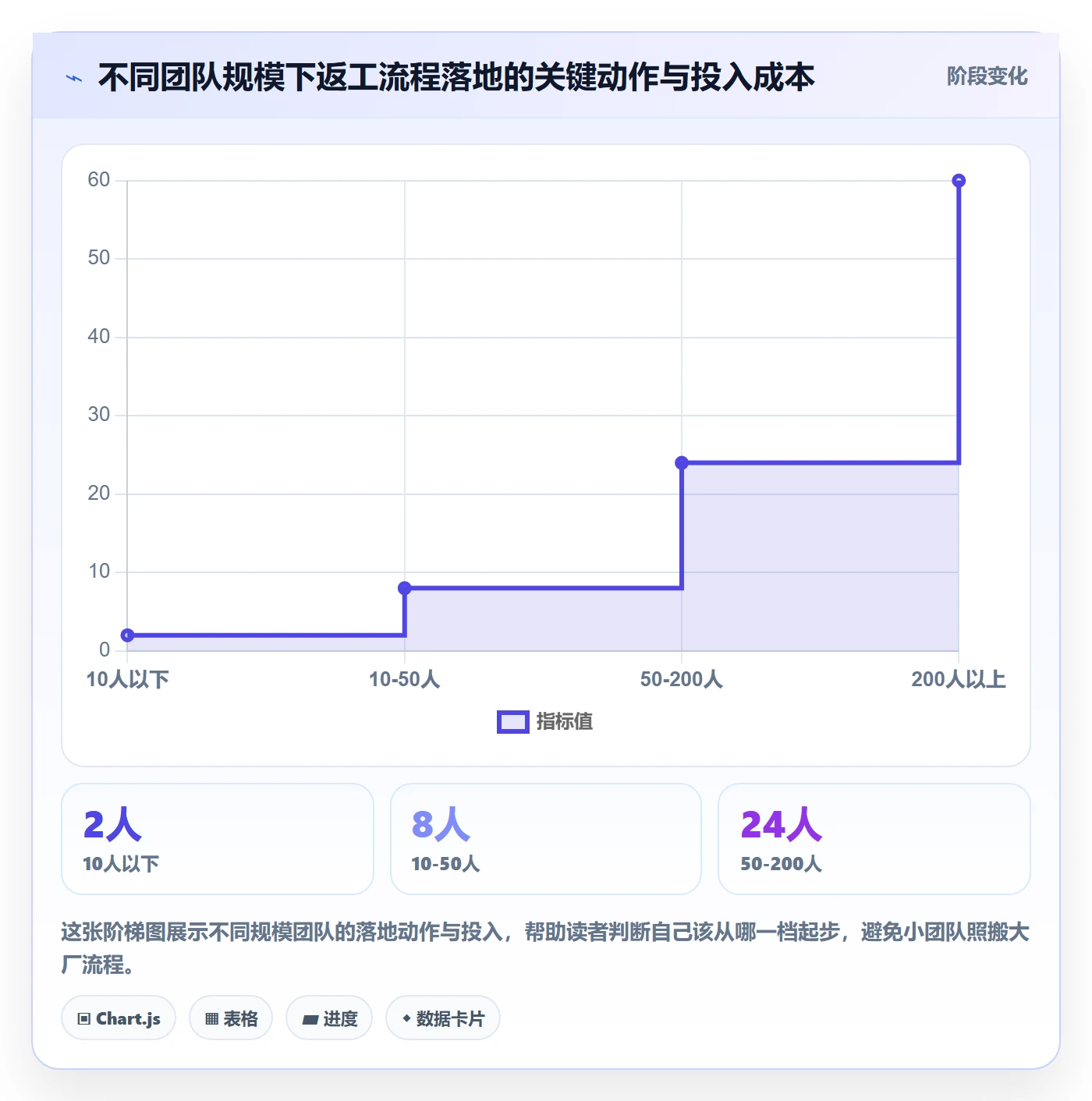The image size is (1092, 1101).
Task: Click the data point at 50-200人
Action: coord(682,462)
